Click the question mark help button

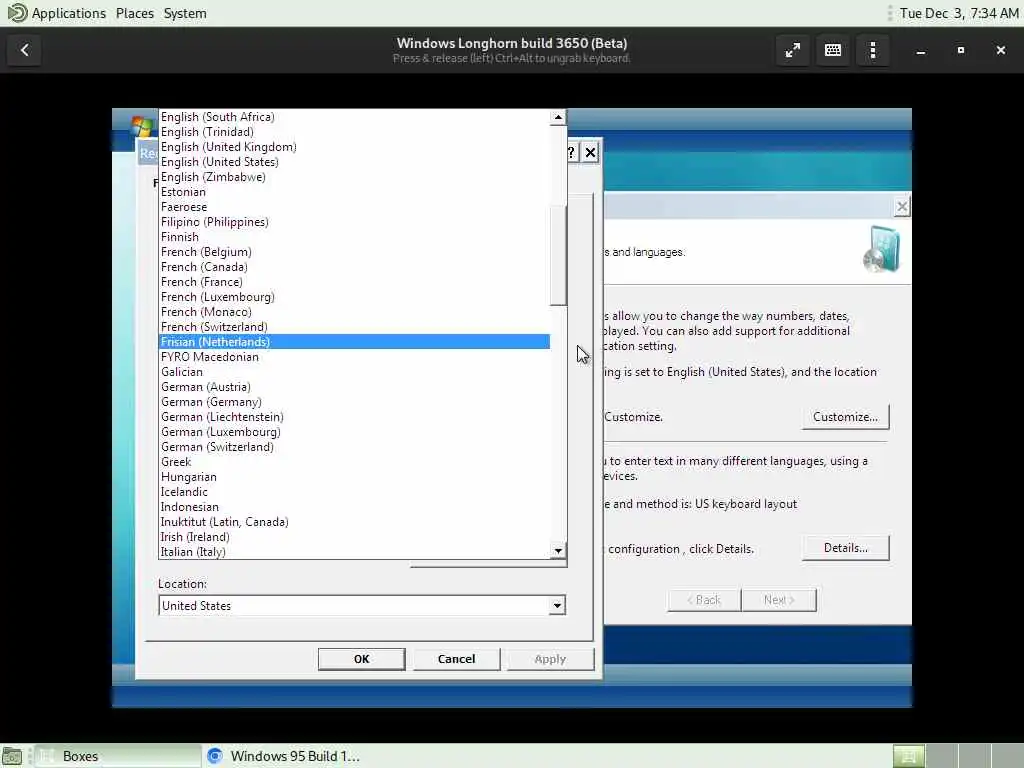pyautogui.click(x=571, y=153)
